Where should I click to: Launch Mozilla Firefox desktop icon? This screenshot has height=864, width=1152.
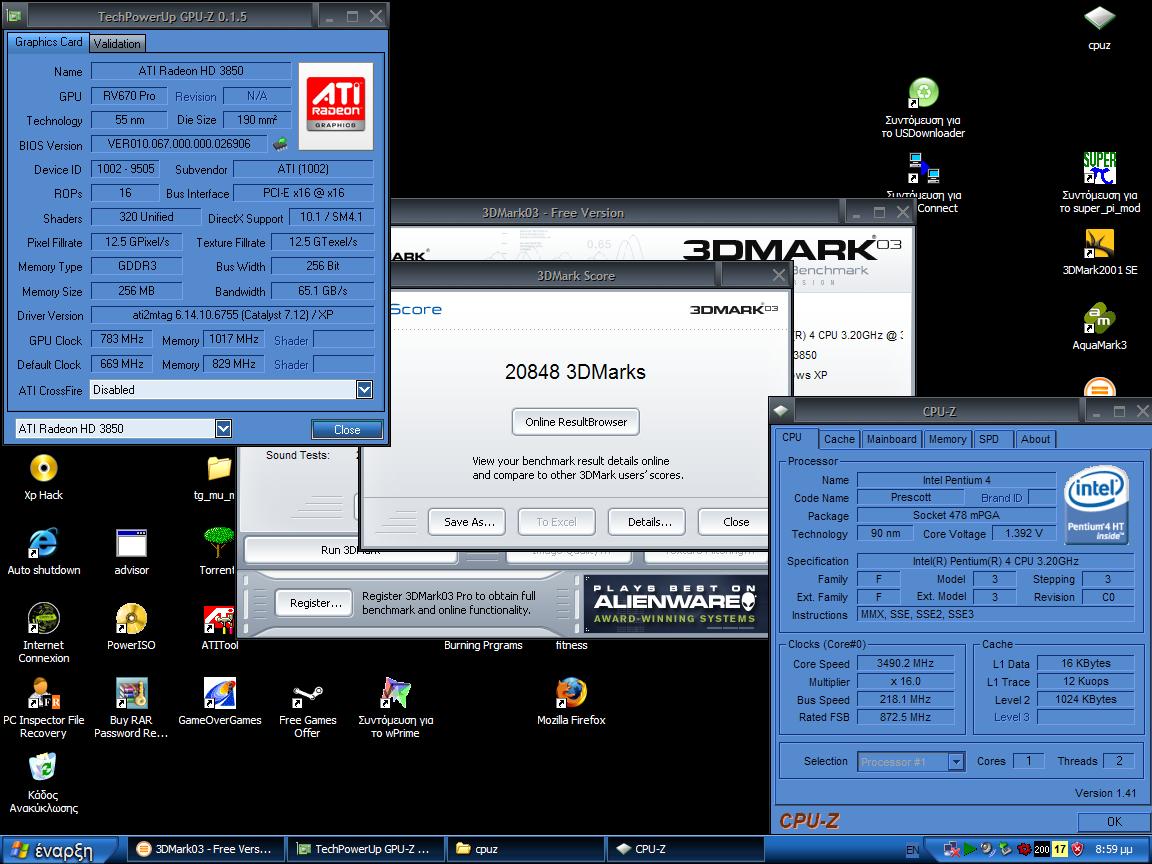coord(571,693)
